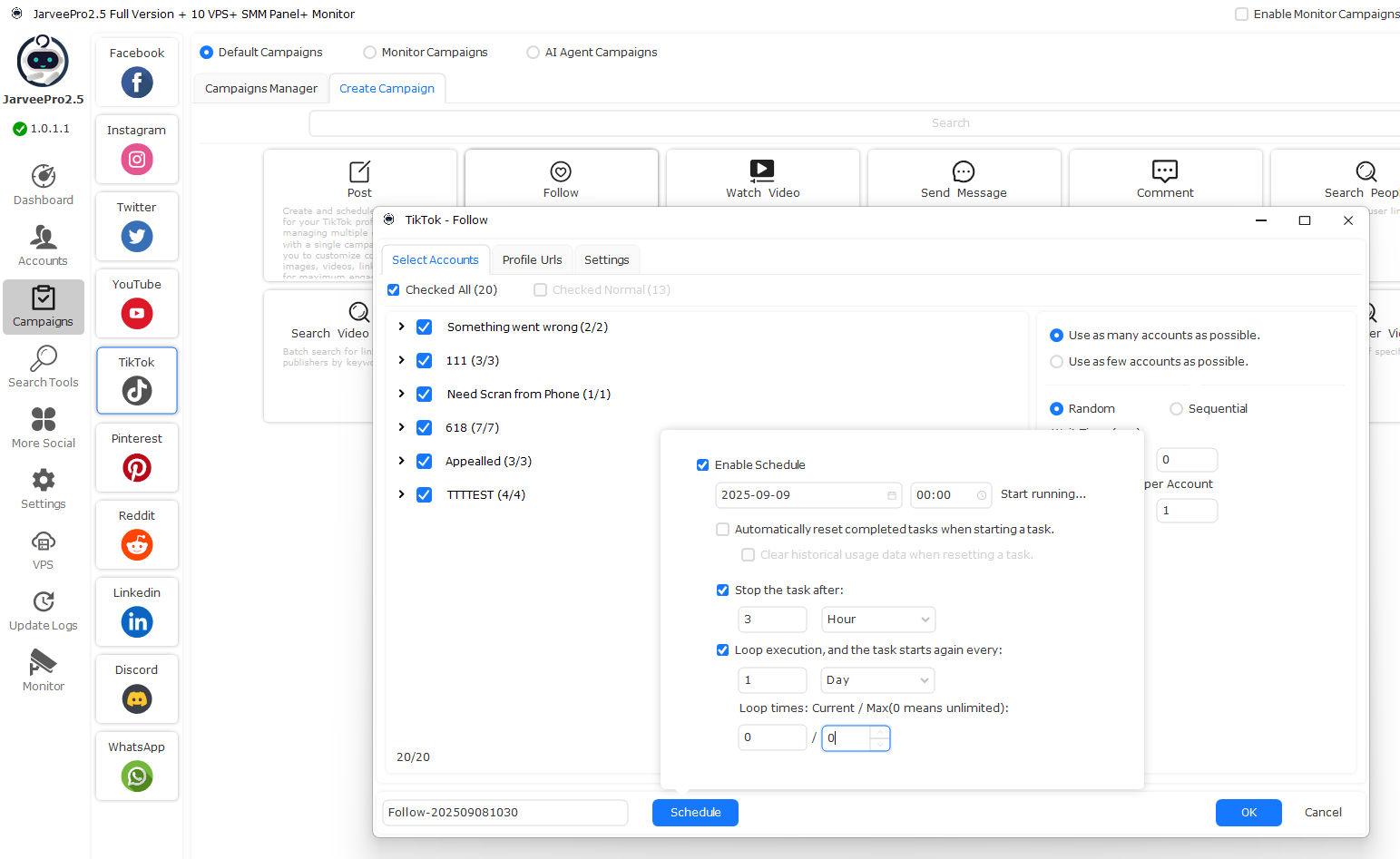Open the Hour unit dropdown
Viewport: 1400px width, 859px height.
(x=878, y=620)
